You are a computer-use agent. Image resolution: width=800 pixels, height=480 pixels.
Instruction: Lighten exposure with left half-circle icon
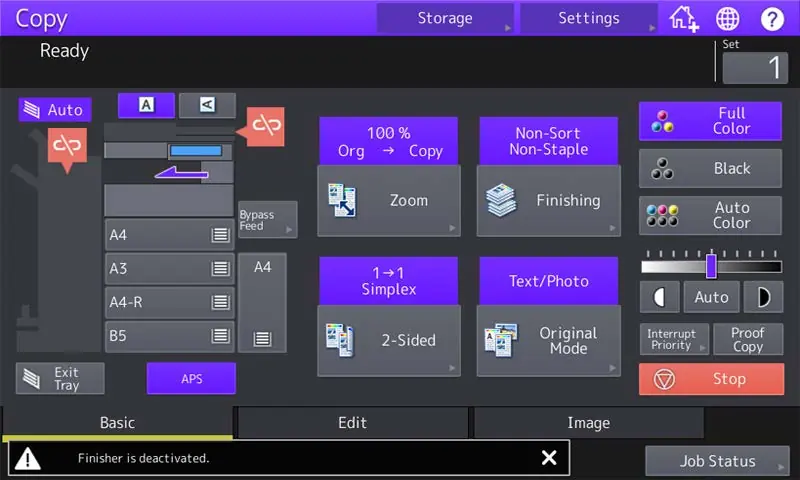click(659, 297)
